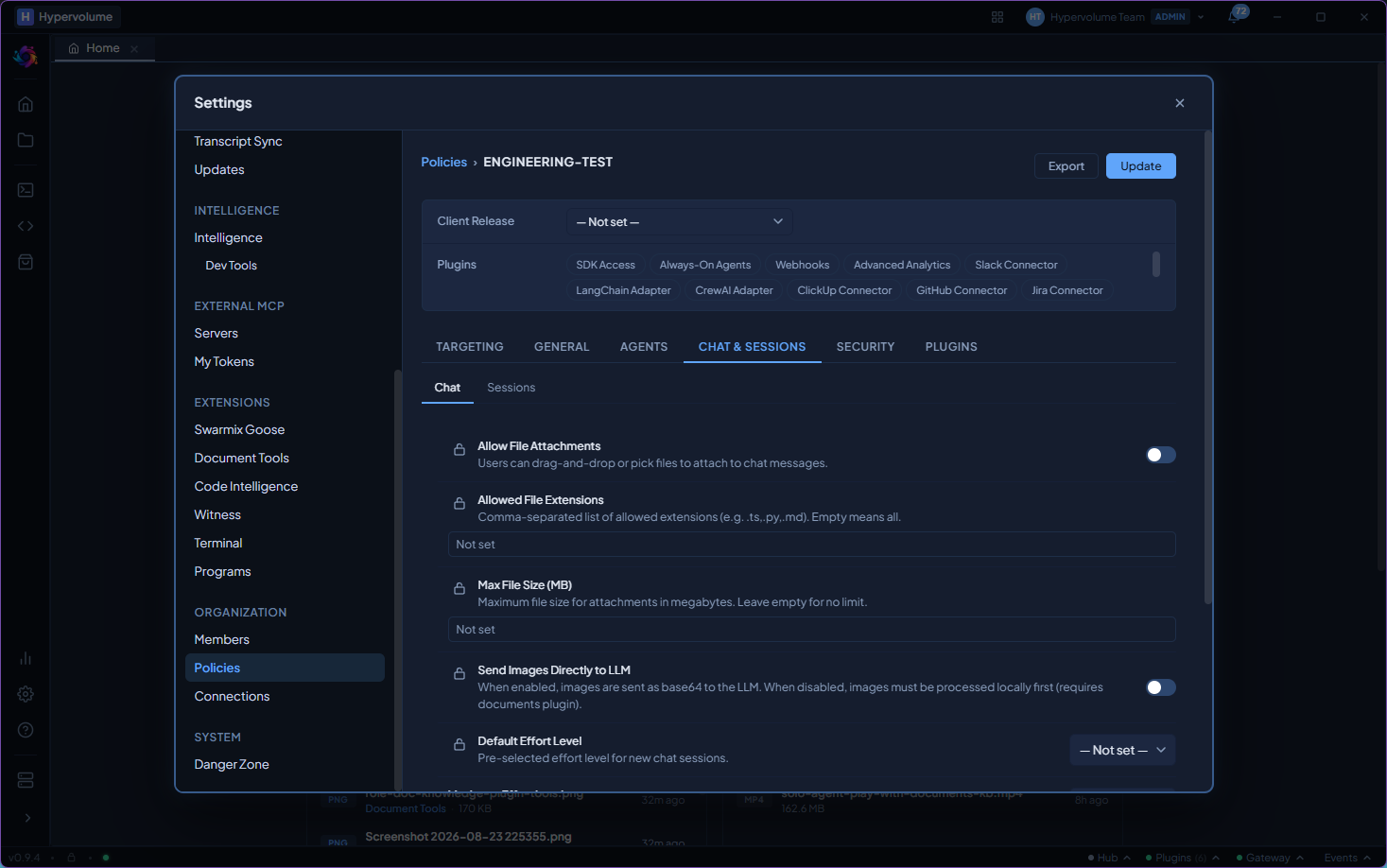The image size is (1387, 868).
Task: Open notifications bell with 72 badge
Action: pyautogui.click(x=1235, y=16)
